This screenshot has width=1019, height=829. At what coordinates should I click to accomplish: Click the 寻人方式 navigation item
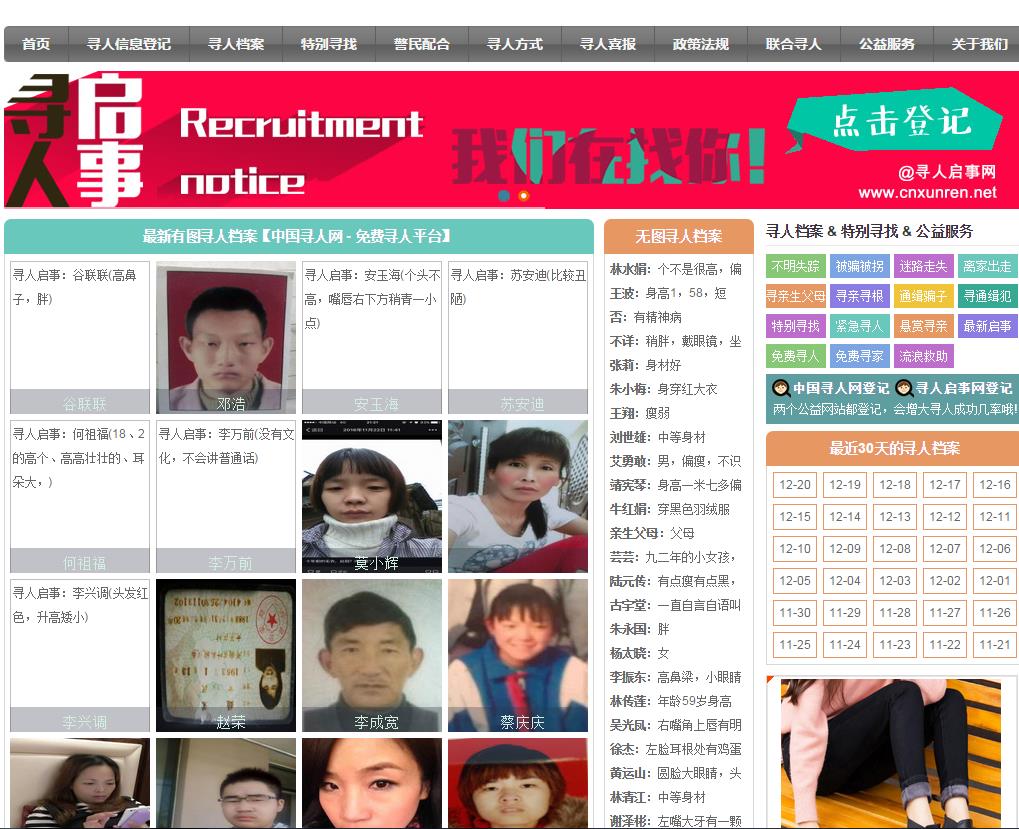[515, 44]
